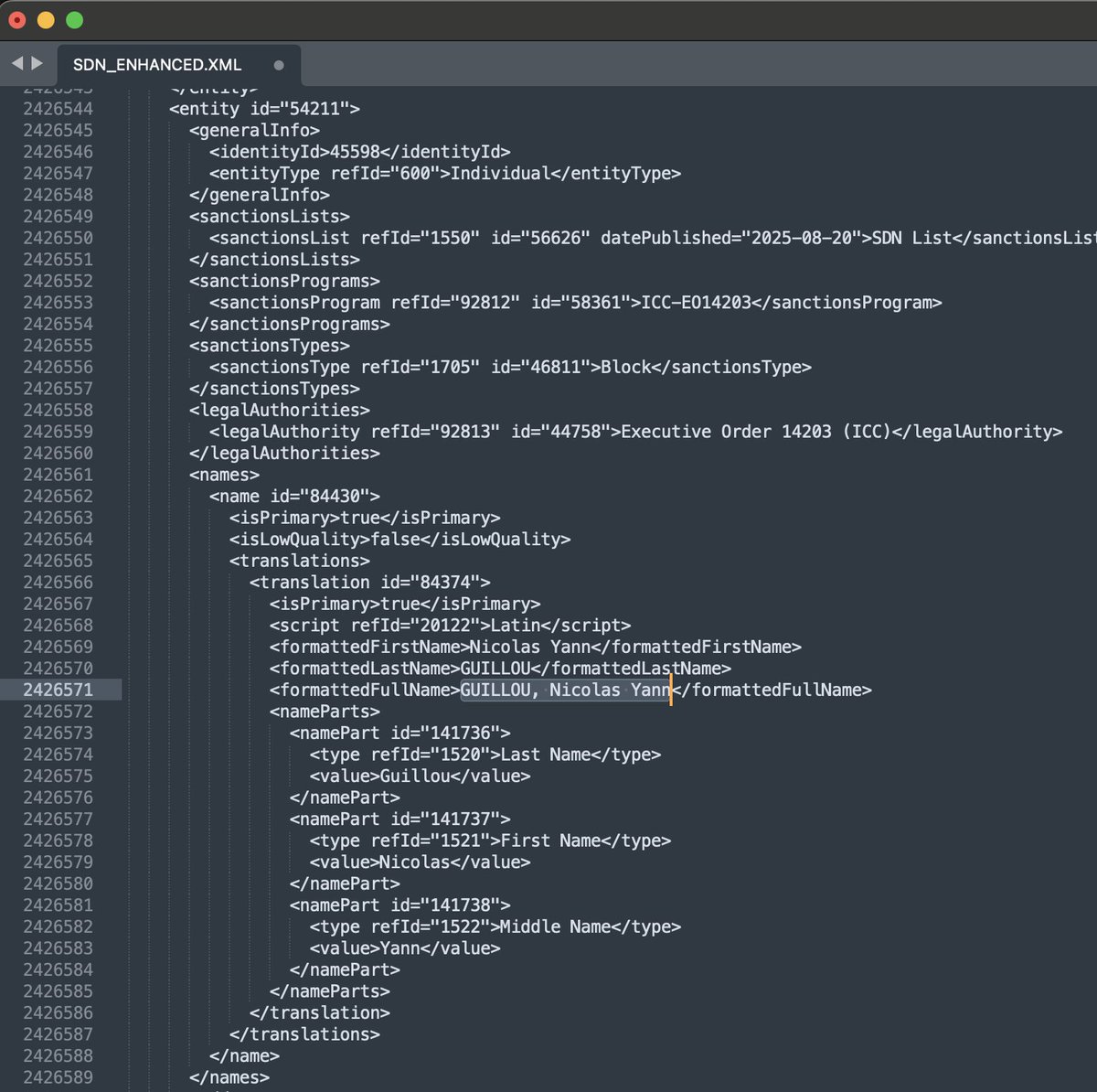Click the isLowQuality value 'false'
1097x1092 pixels.
396,539
